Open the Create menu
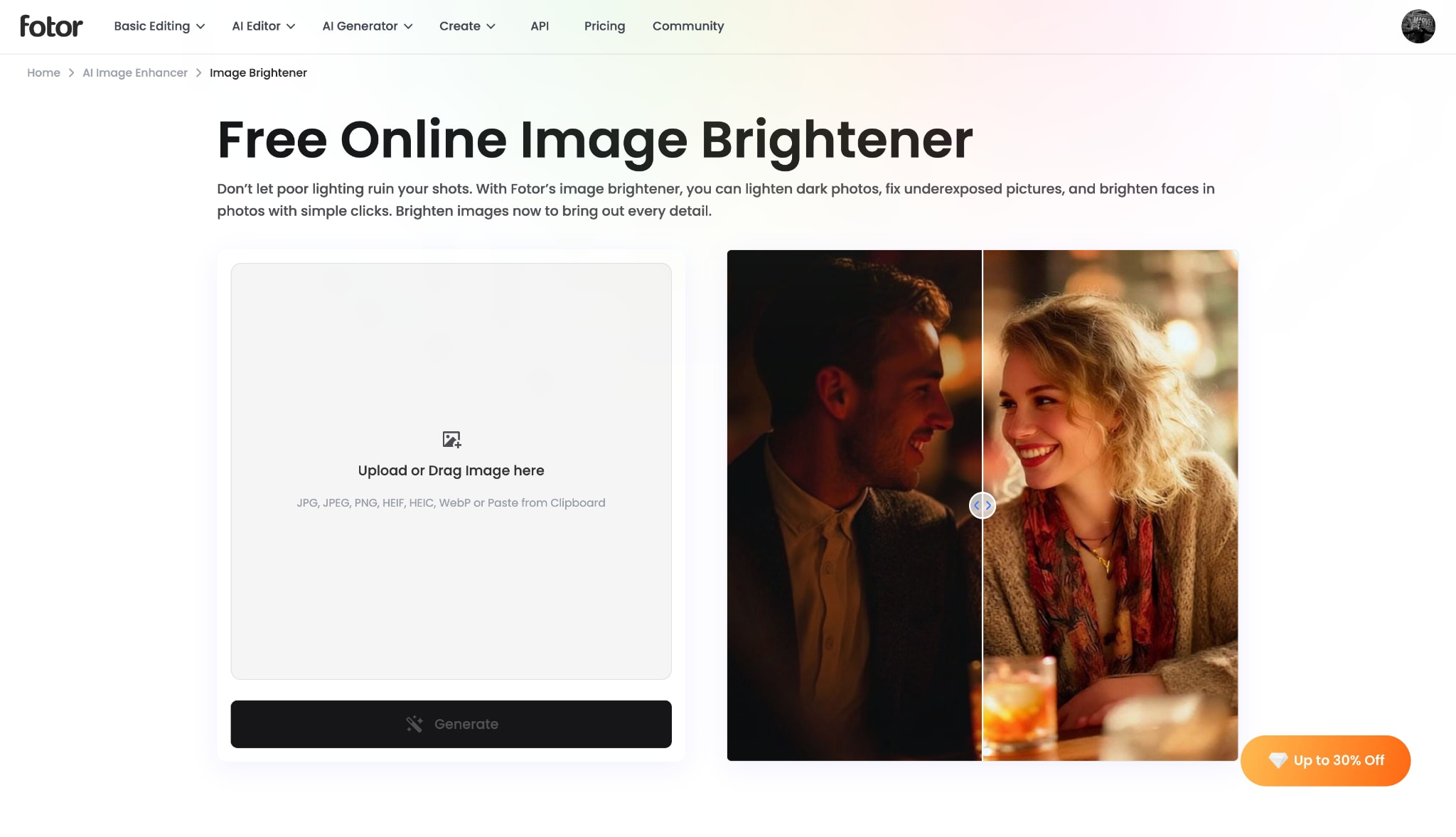 click(x=467, y=26)
